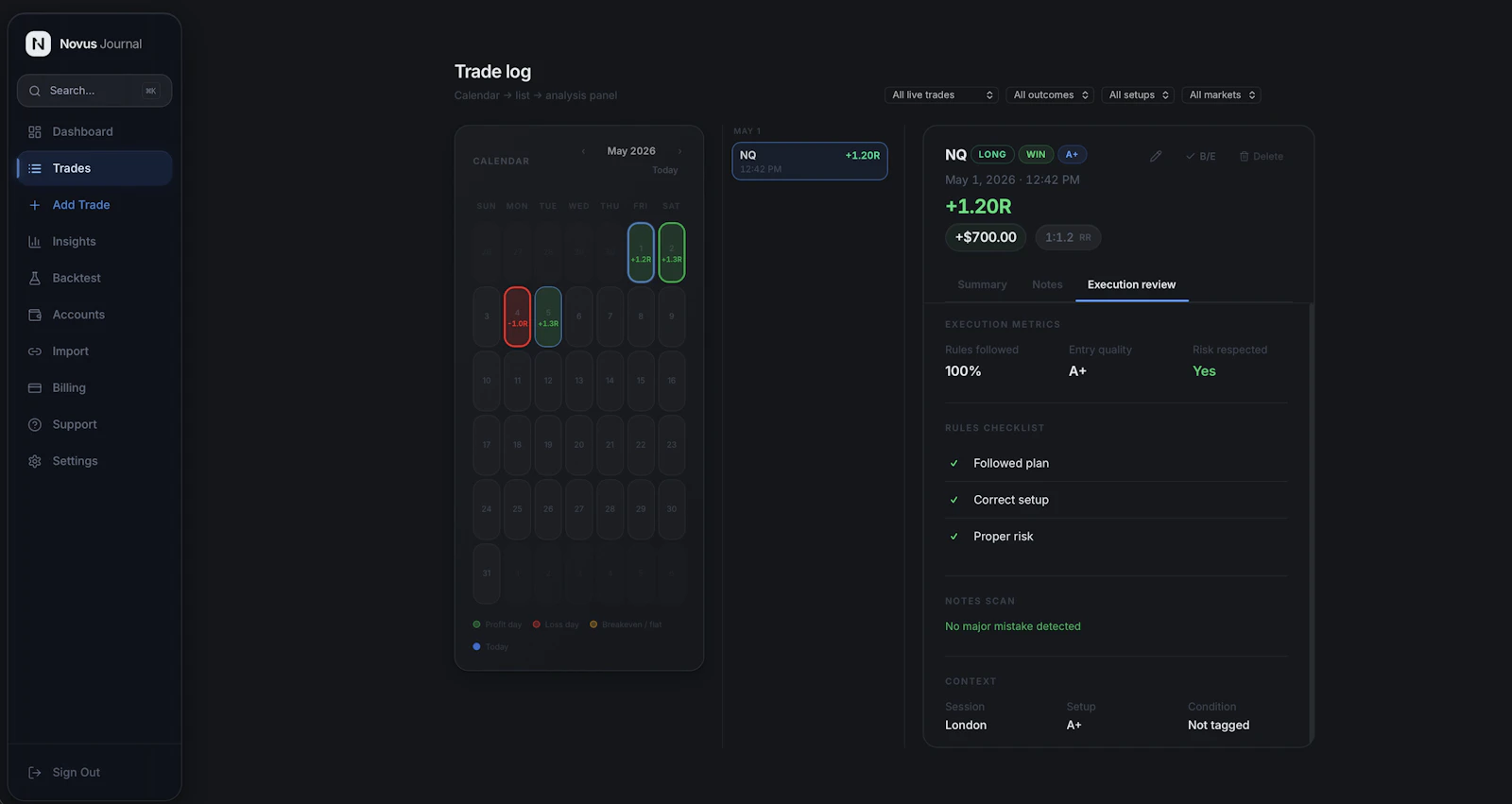Viewport: 1512px width, 804px height.
Task: Click the Risk respected Yes value
Action: pyautogui.click(x=1204, y=371)
